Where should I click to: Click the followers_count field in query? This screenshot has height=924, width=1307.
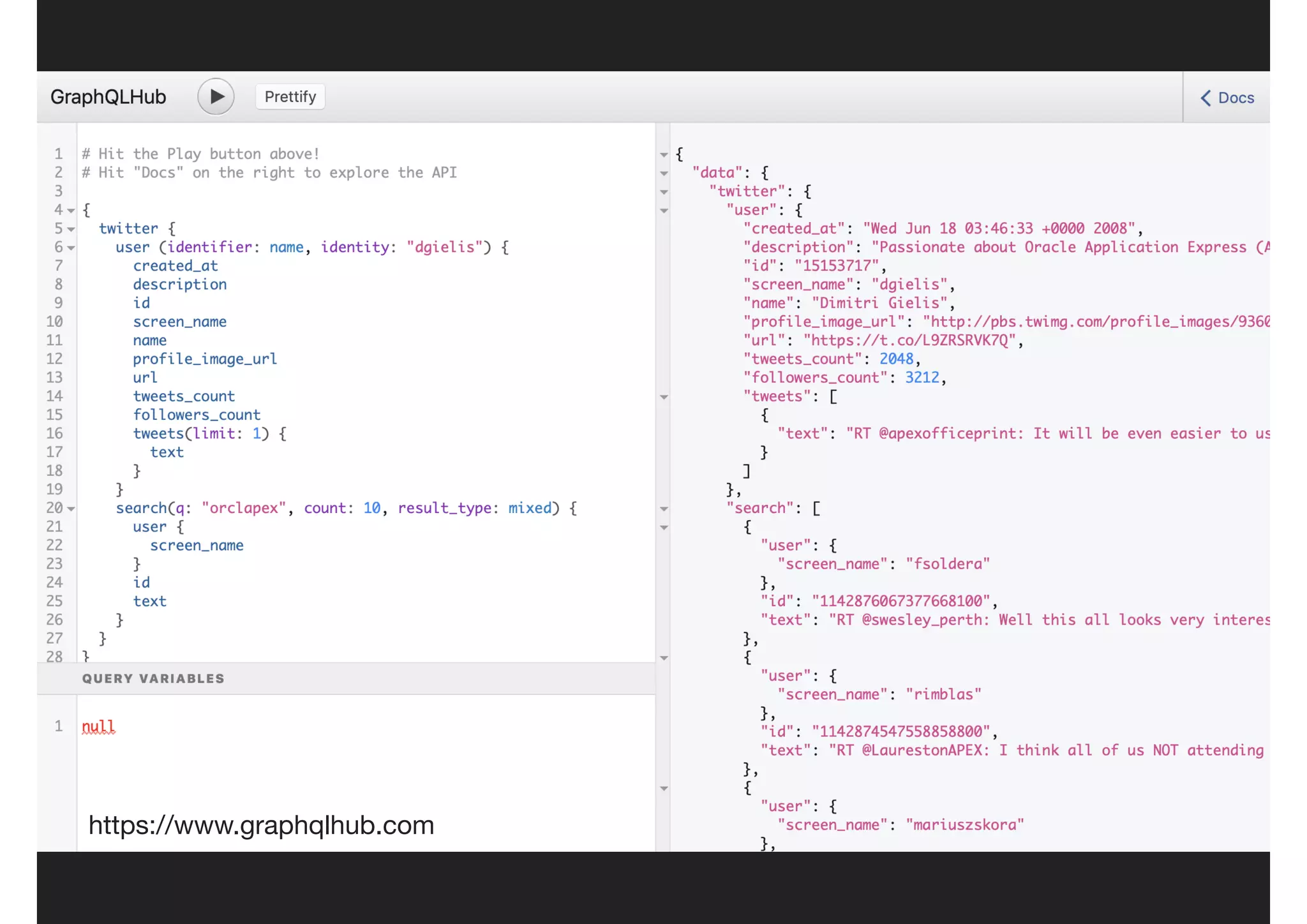tap(197, 415)
